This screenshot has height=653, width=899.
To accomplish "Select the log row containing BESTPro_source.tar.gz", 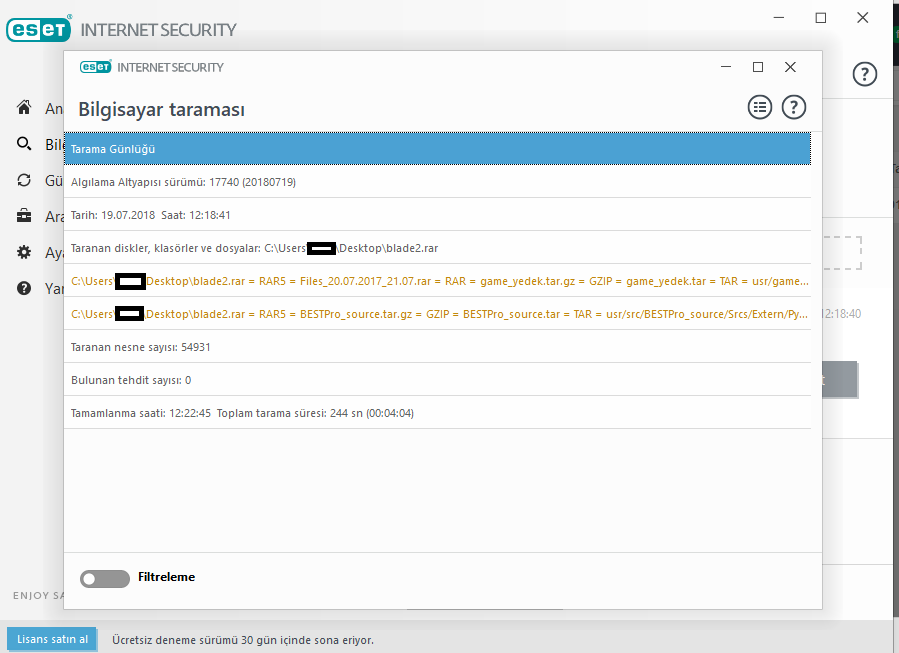I will tap(437, 314).
